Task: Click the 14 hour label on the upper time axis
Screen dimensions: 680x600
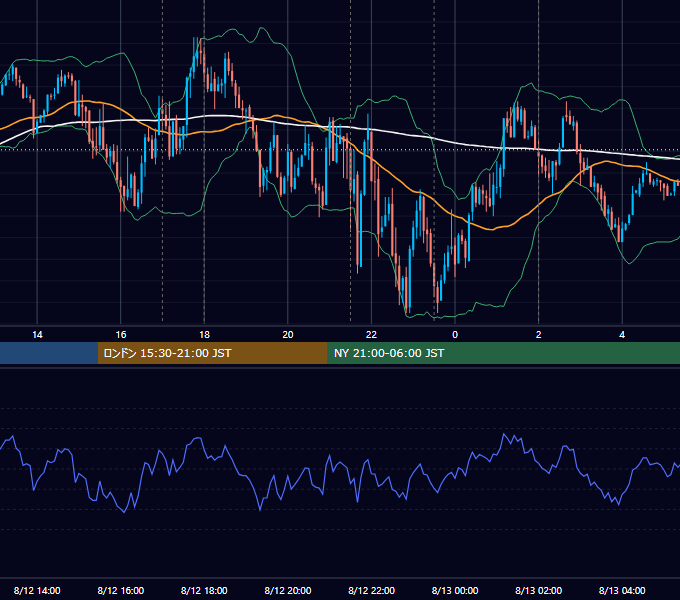Action: tap(37, 335)
